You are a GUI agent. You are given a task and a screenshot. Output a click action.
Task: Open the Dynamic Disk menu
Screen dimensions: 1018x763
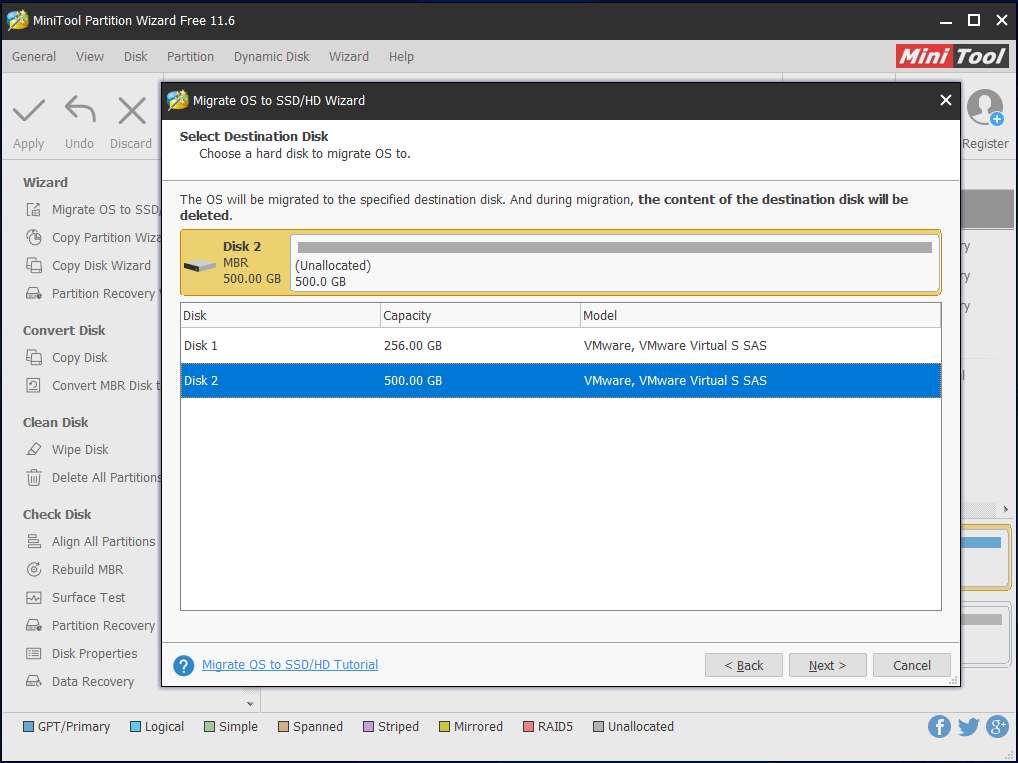pos(271,56)
